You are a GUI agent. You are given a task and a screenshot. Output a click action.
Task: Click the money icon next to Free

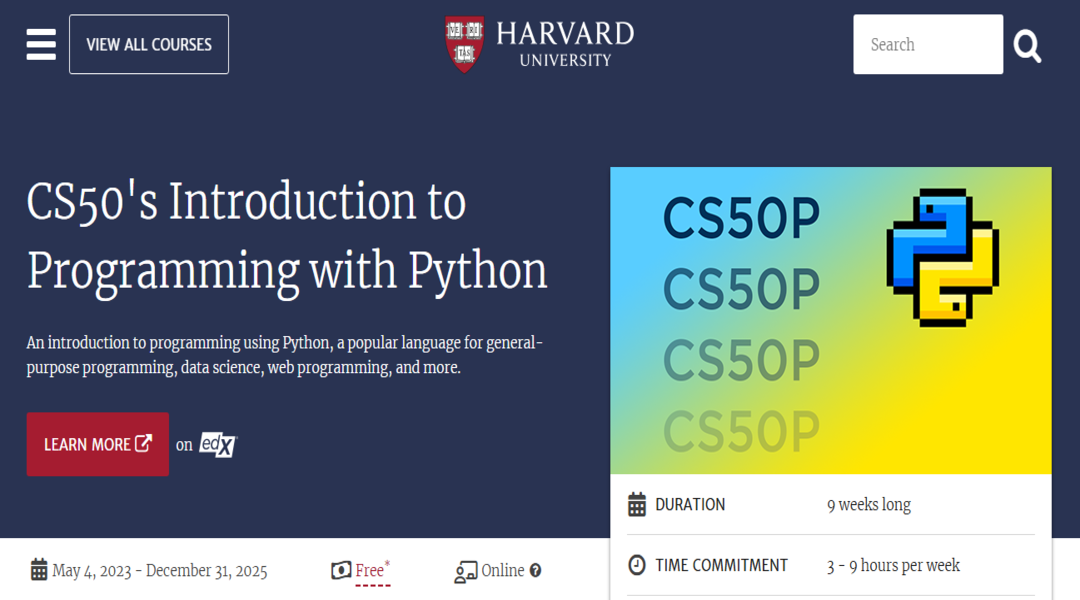click(x=341, y=570)
